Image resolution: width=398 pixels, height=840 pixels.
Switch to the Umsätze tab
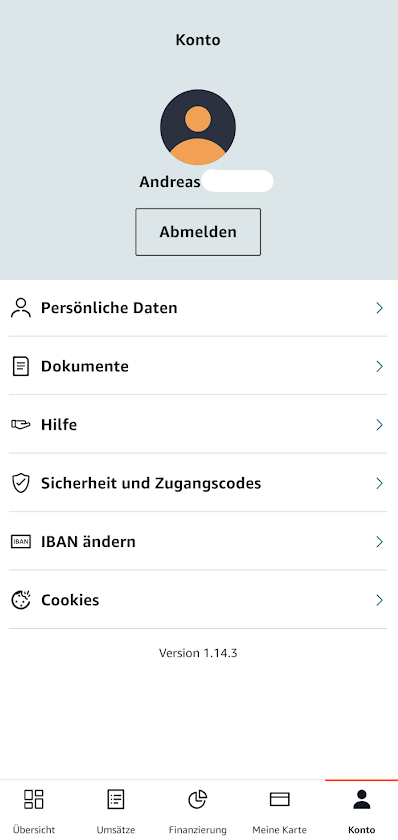point(116,810)
